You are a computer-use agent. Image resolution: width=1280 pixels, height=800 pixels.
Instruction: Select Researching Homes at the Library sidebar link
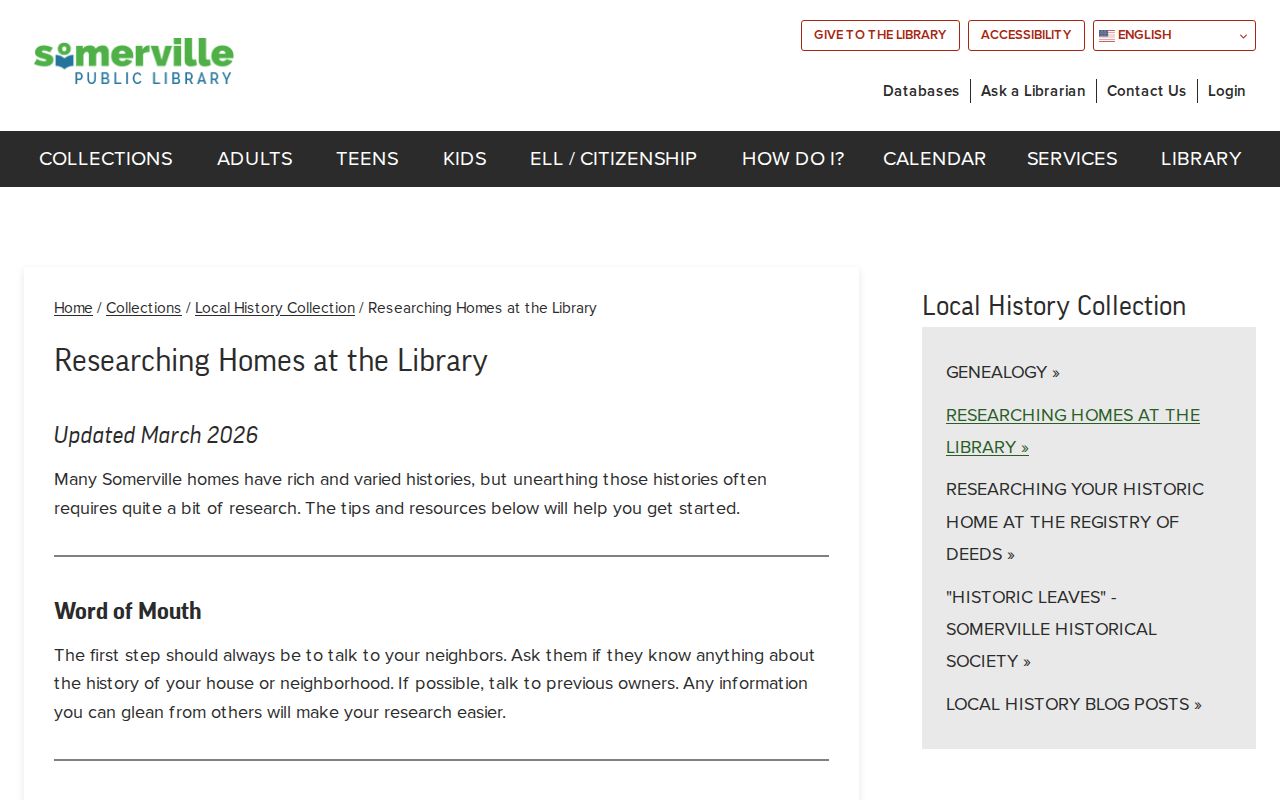(x=1073, y=431)
